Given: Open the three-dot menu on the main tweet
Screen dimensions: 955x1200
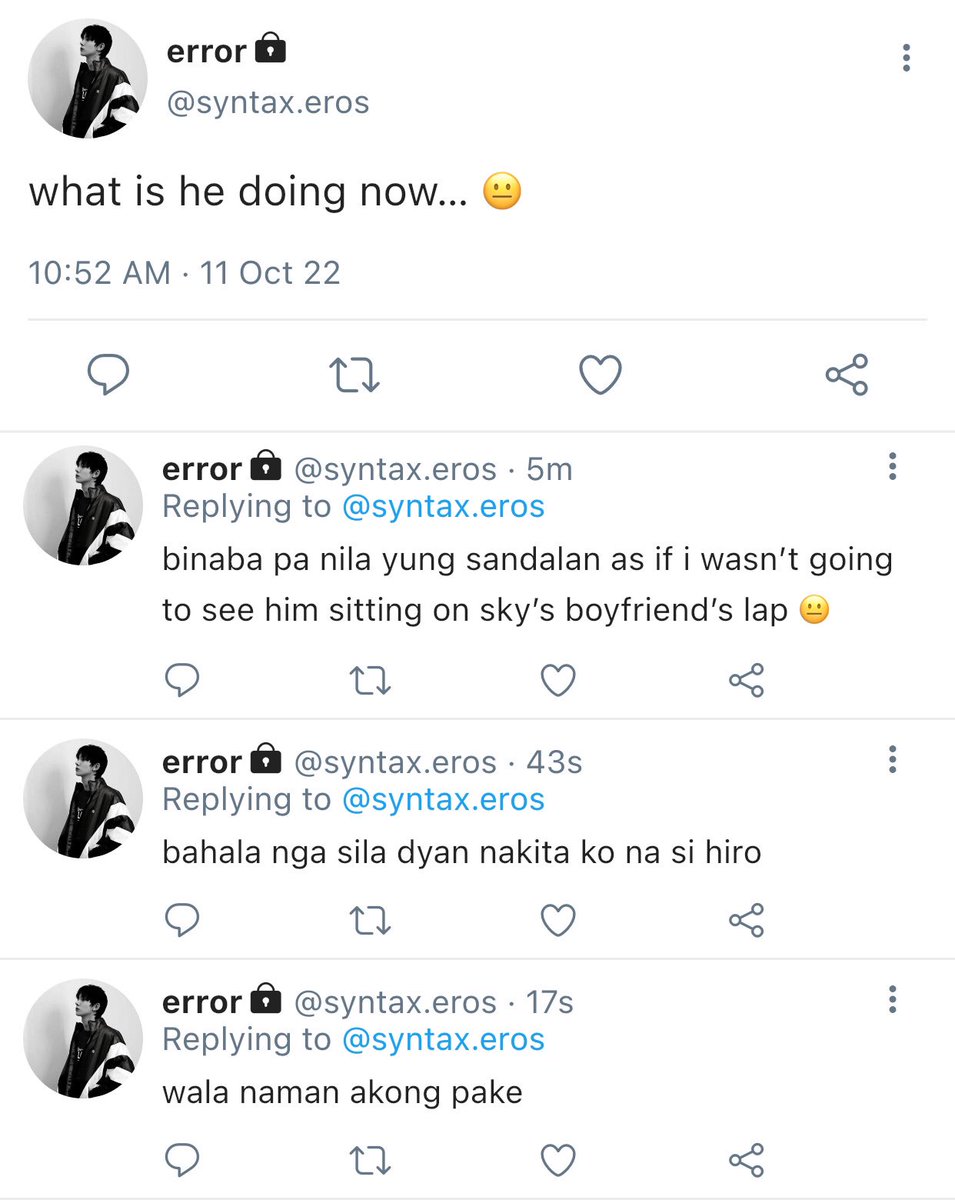Looking at the screenshot, I should (x=906, y=57).
